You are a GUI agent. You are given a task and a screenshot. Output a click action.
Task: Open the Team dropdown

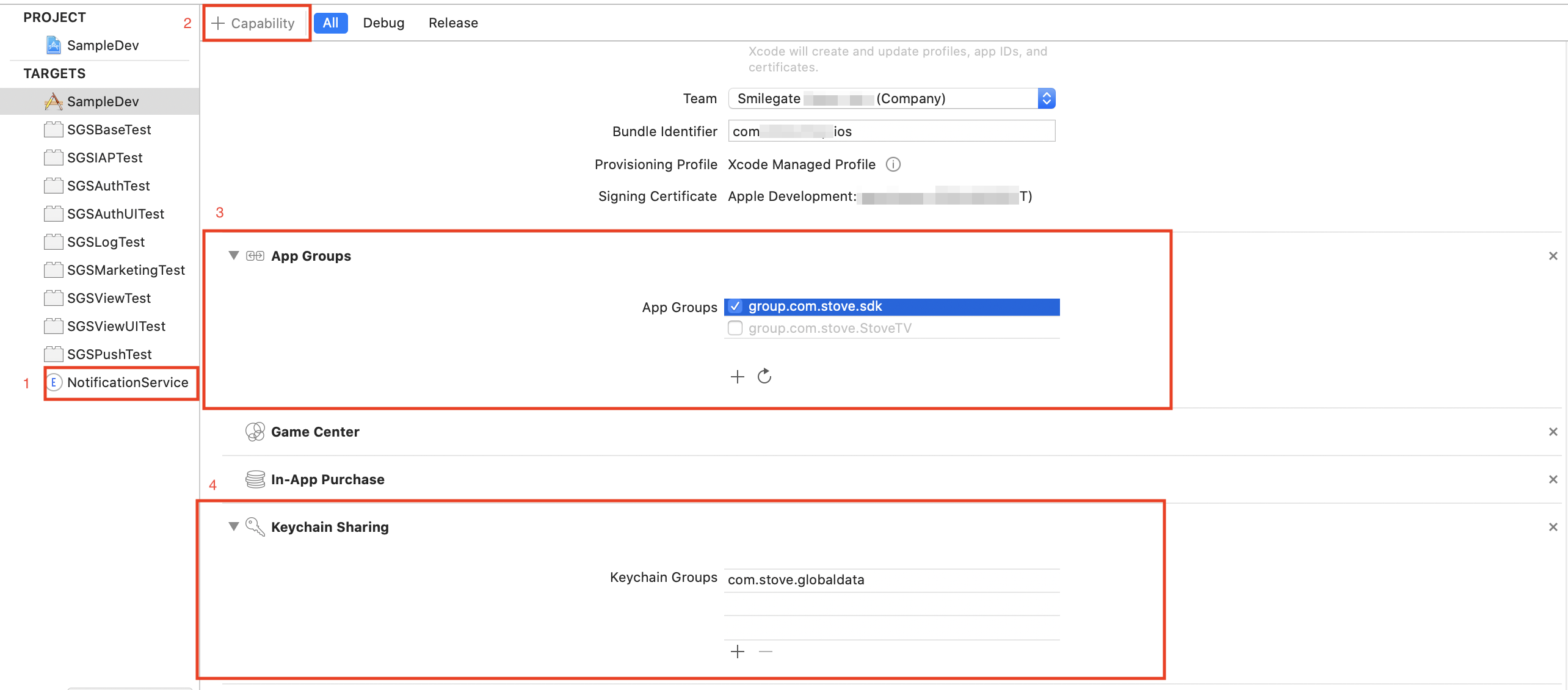click(x=891, y=98)
